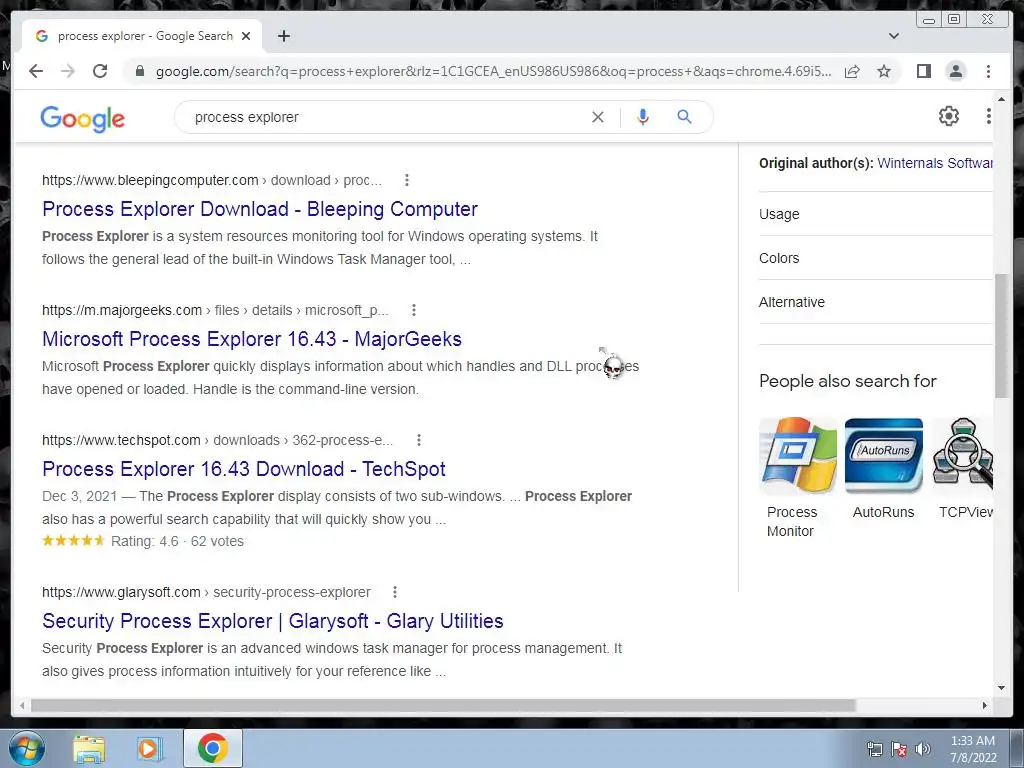The image size is (1024, 768).
Task: Open network status tray icon
Action: click(x=874, y=749)
